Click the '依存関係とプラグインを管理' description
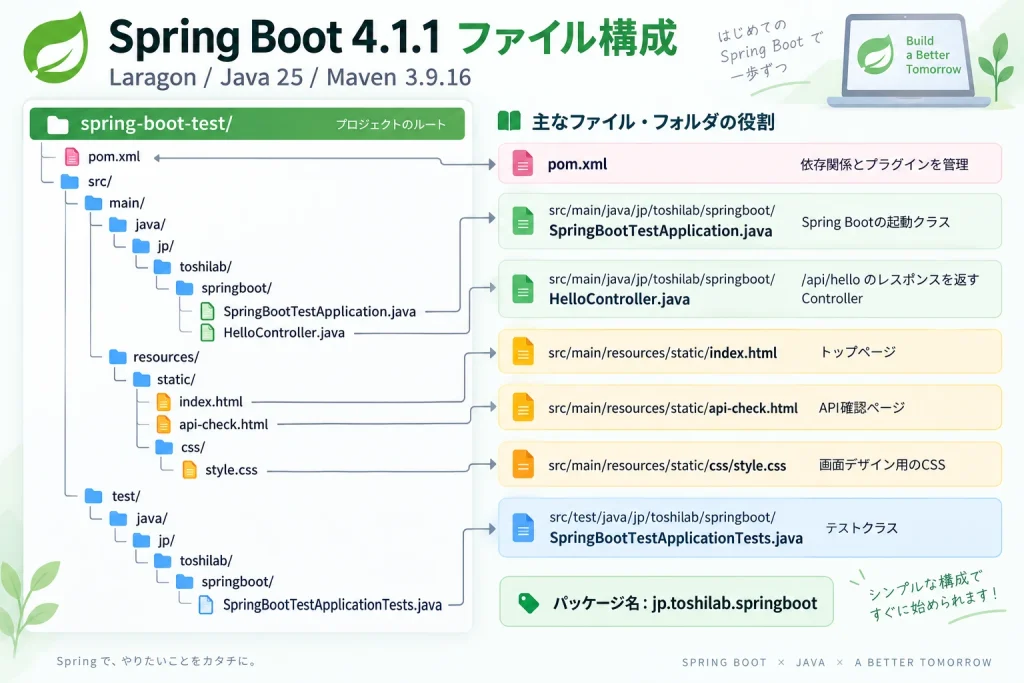Image resolution: width=1024 pixels, height=683 pixels. [x=884, y=164]
